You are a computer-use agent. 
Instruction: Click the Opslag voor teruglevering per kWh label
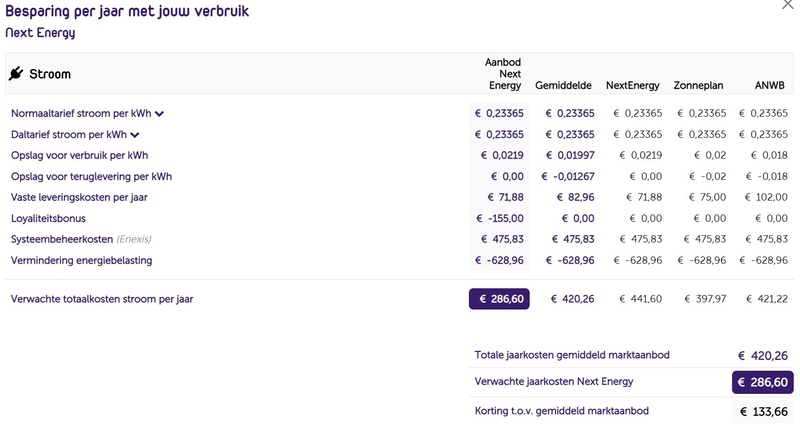click(x=91, y=176)
